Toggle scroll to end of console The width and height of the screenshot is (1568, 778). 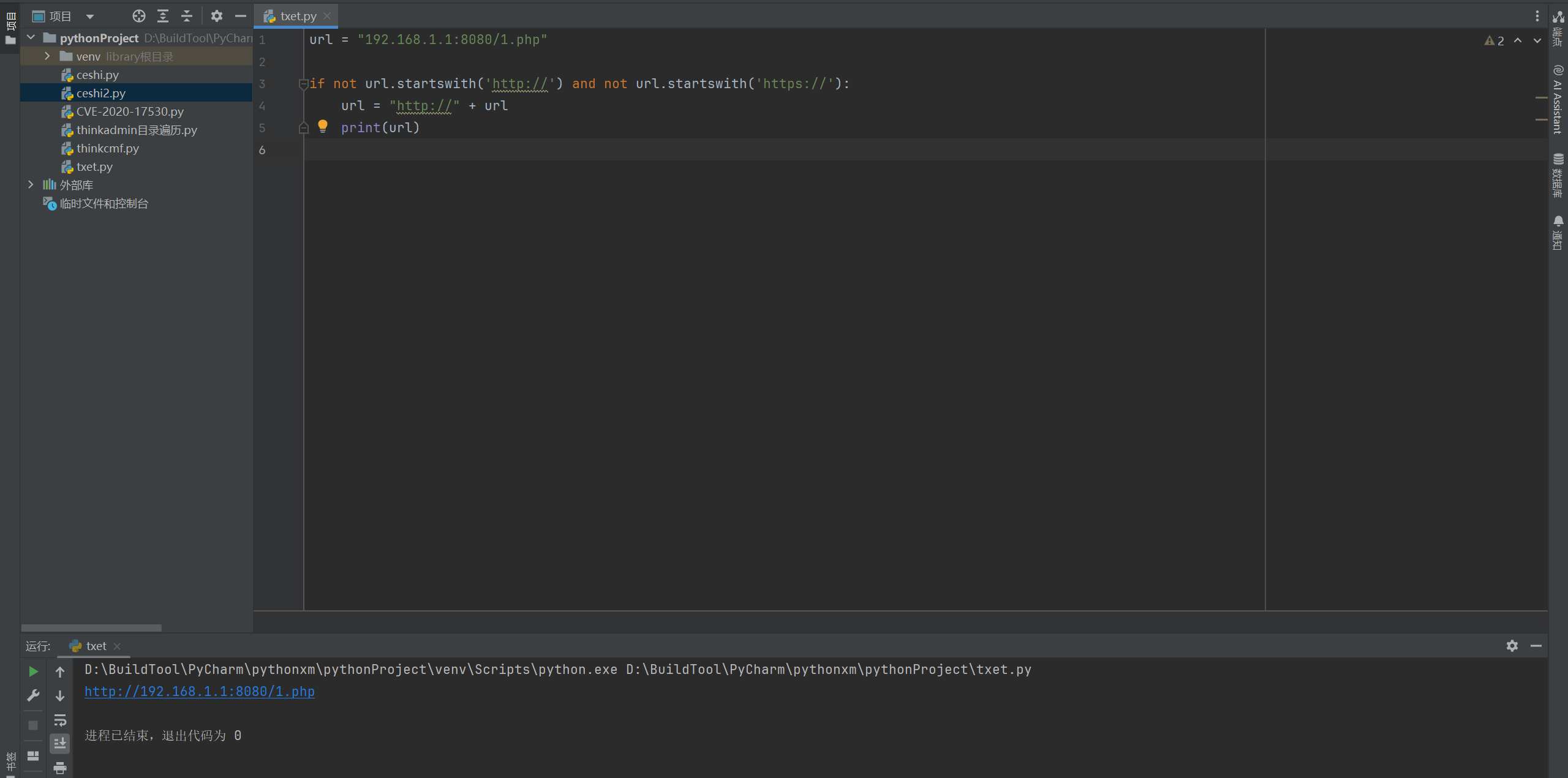tap(60, 744)
